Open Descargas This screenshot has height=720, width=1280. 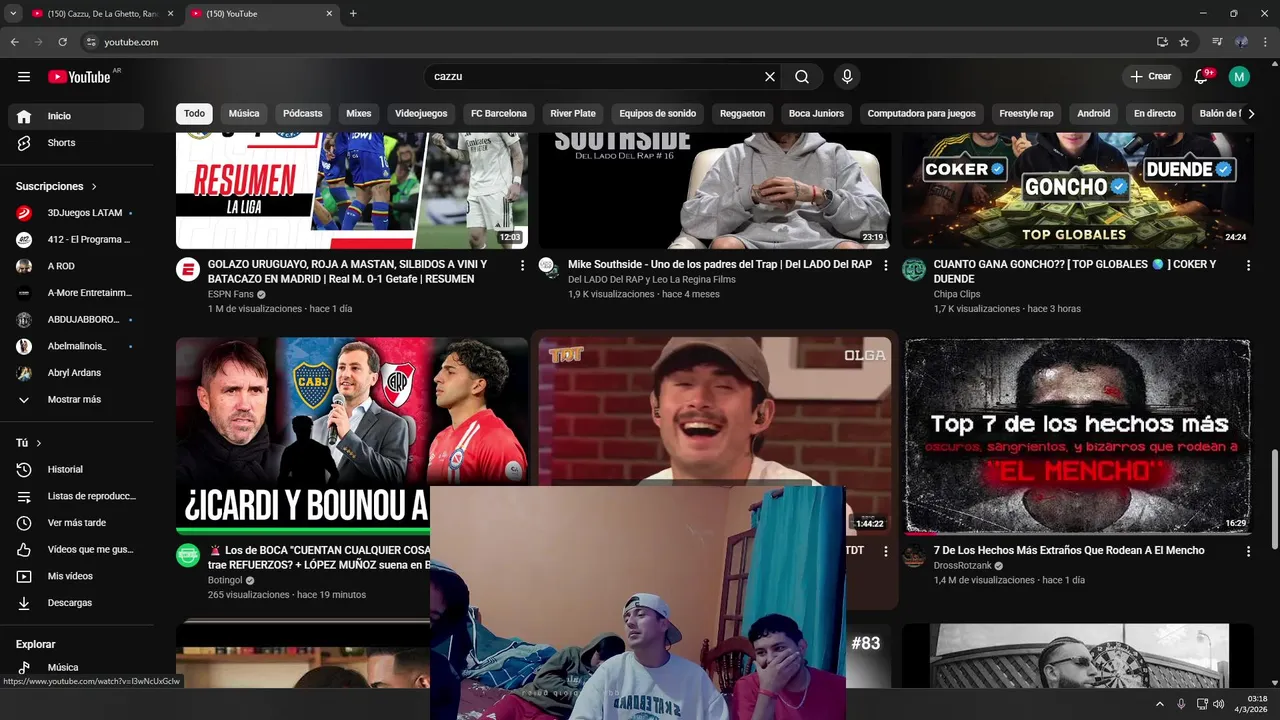tap(76, 603)
